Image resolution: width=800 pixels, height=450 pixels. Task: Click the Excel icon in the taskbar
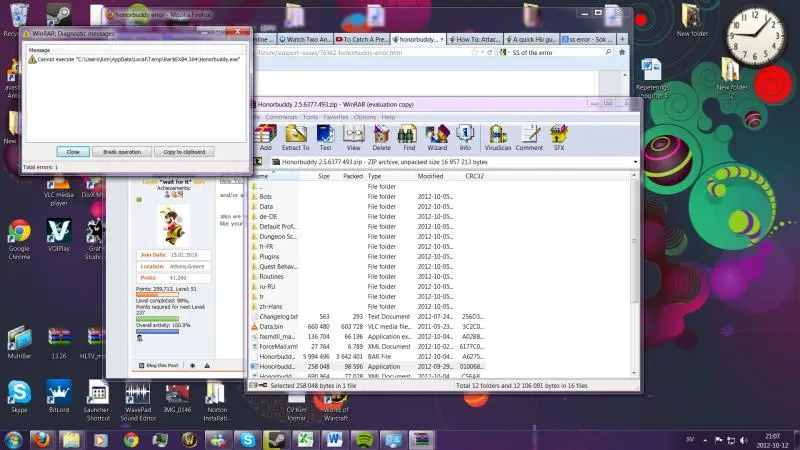(305, 440)
